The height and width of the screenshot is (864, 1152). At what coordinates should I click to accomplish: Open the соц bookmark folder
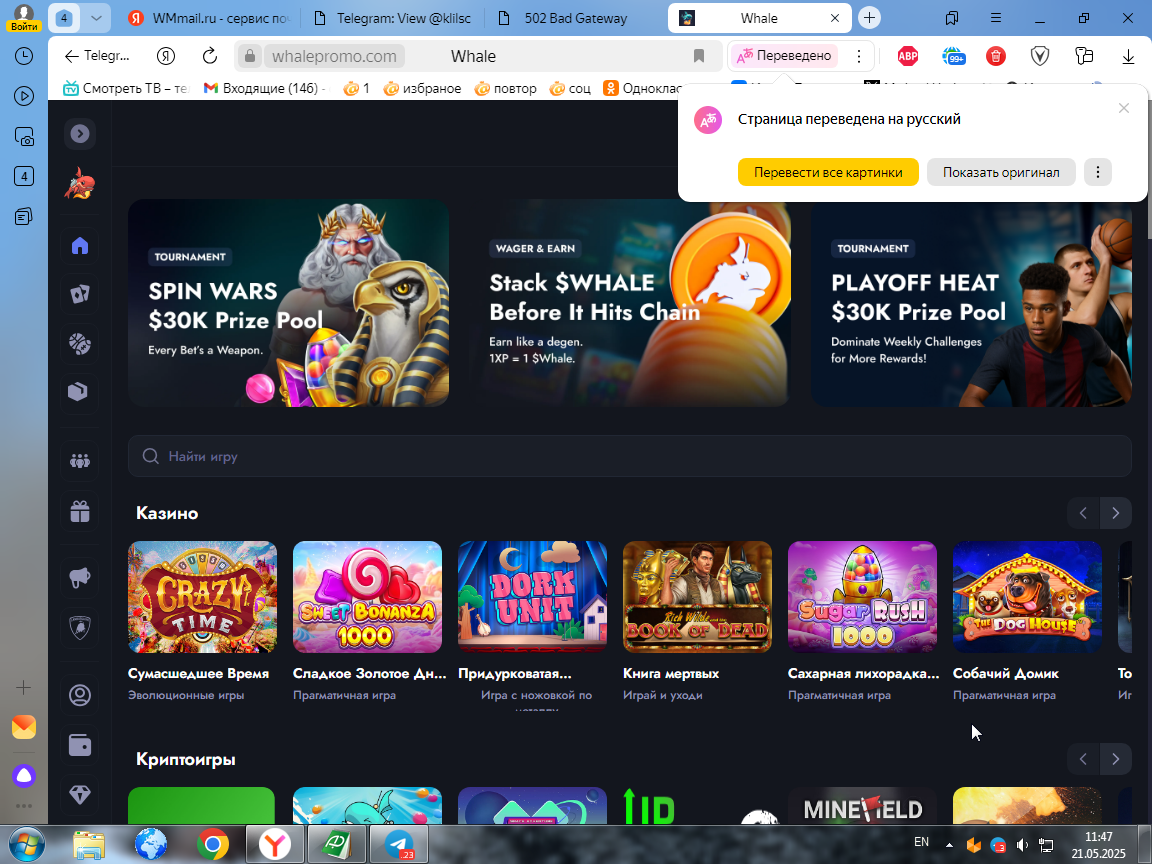[x=570, y=88]
